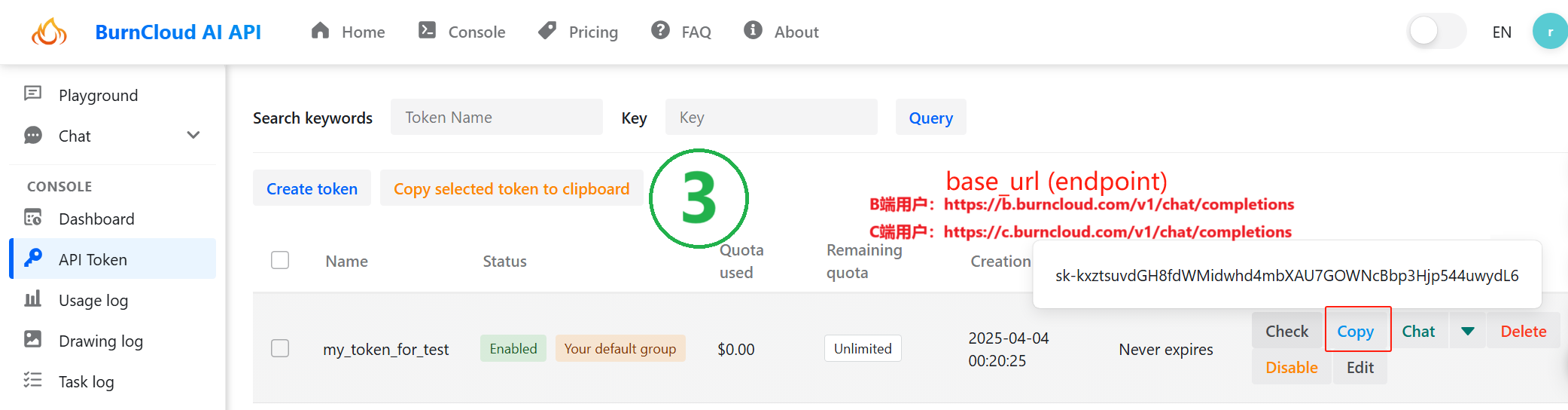
Task: Open the user avatar menu
Action: pos(1550,32)
